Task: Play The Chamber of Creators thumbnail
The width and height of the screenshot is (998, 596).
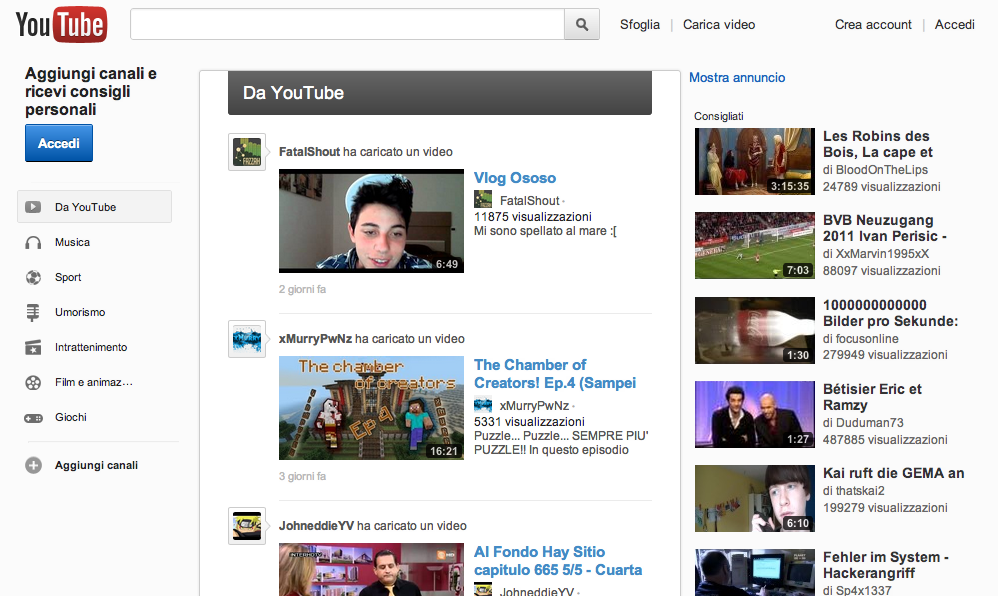Action: 371,408
